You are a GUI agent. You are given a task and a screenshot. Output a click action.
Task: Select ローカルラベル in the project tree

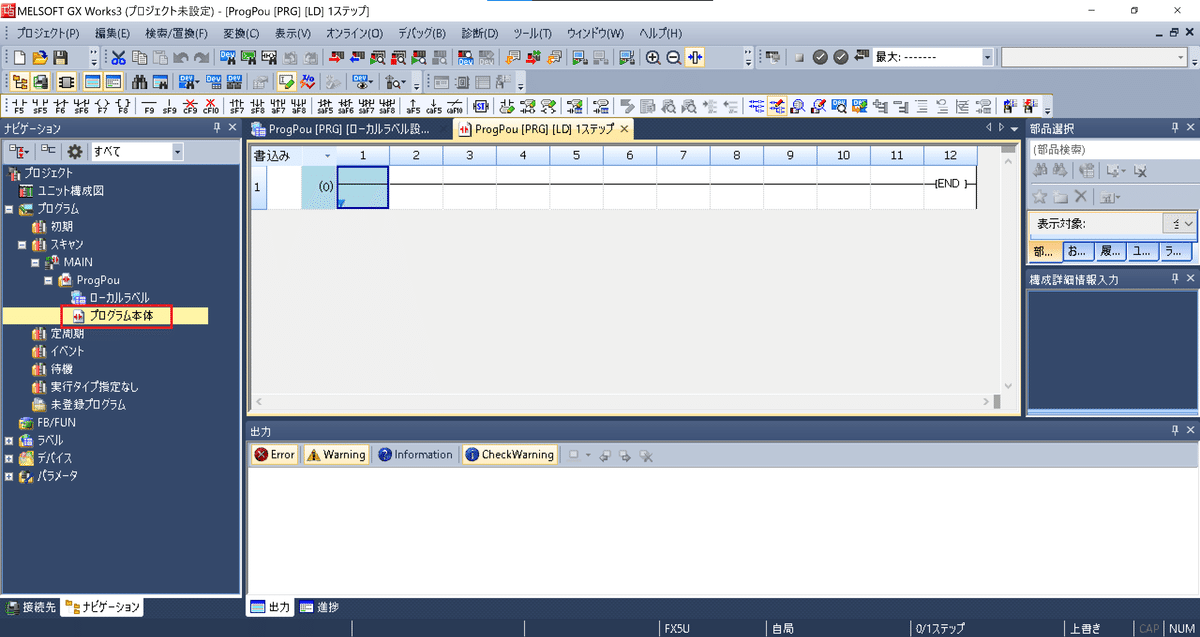coord(120,298)
